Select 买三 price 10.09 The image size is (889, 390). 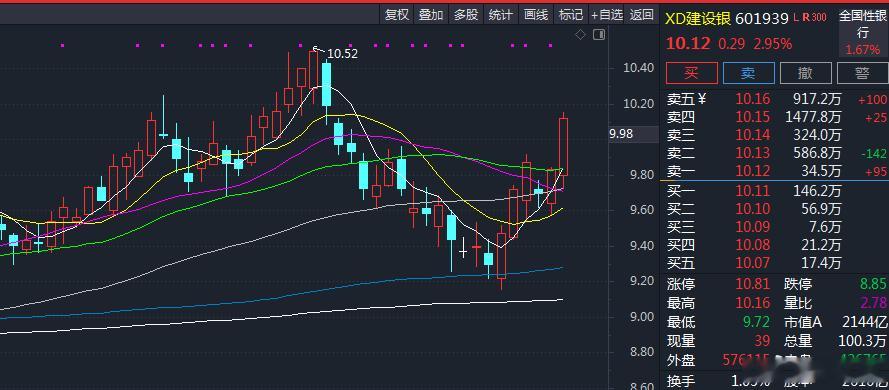point(753,227)
